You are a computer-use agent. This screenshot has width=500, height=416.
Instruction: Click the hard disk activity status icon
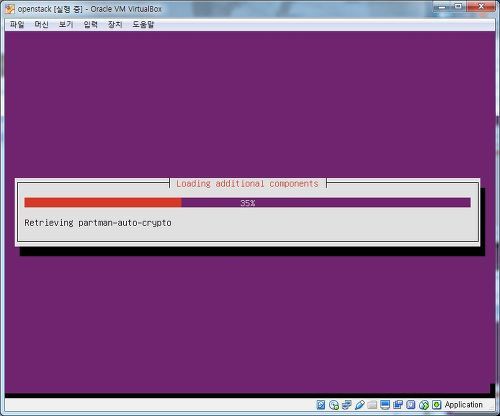tap(321, 405)
